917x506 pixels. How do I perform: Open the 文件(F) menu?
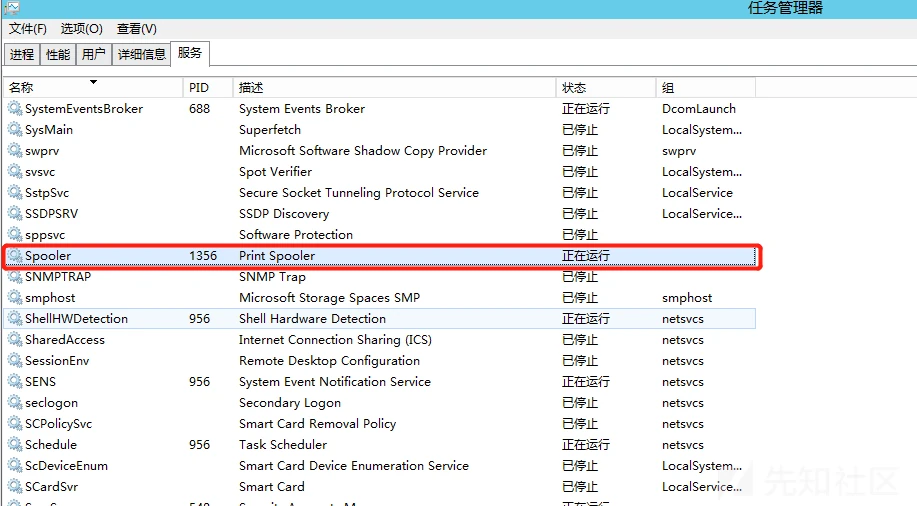(27, 29)
